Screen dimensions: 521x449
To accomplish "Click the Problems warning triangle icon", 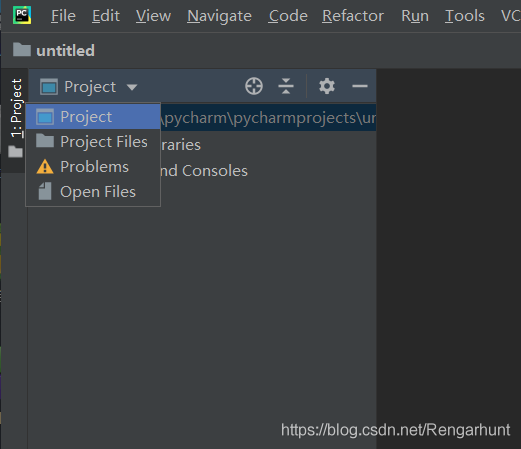I will [x=45, y=167].
